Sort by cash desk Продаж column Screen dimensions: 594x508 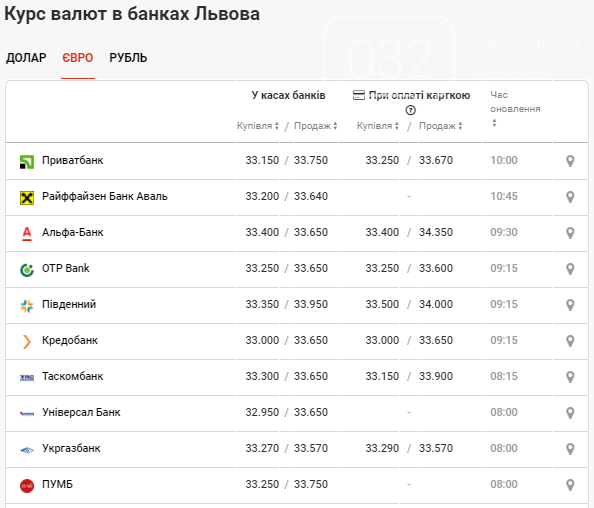(316, 126)
